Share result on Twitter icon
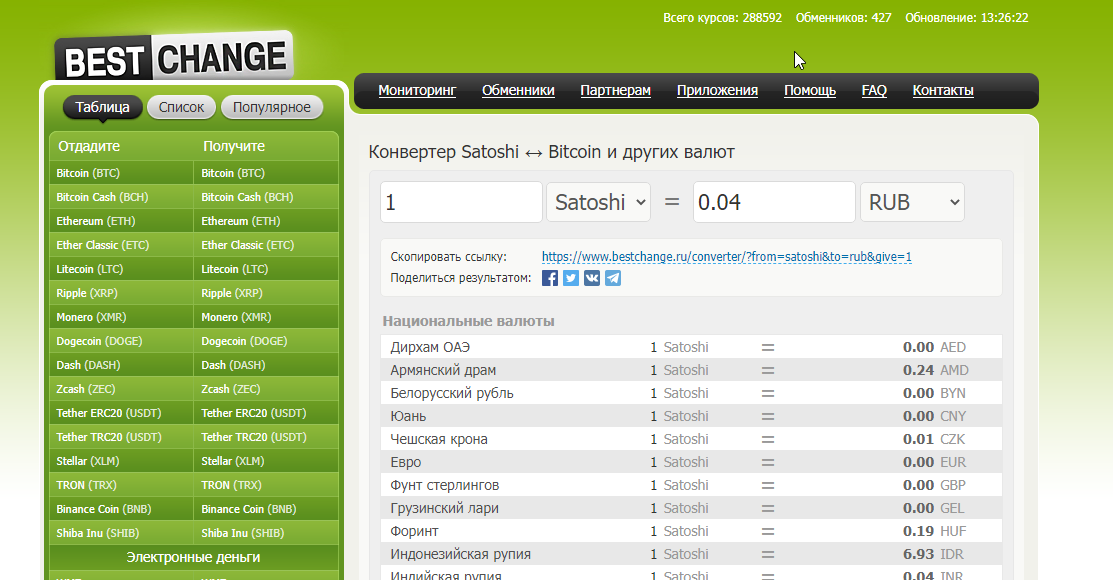 (571, 278)
